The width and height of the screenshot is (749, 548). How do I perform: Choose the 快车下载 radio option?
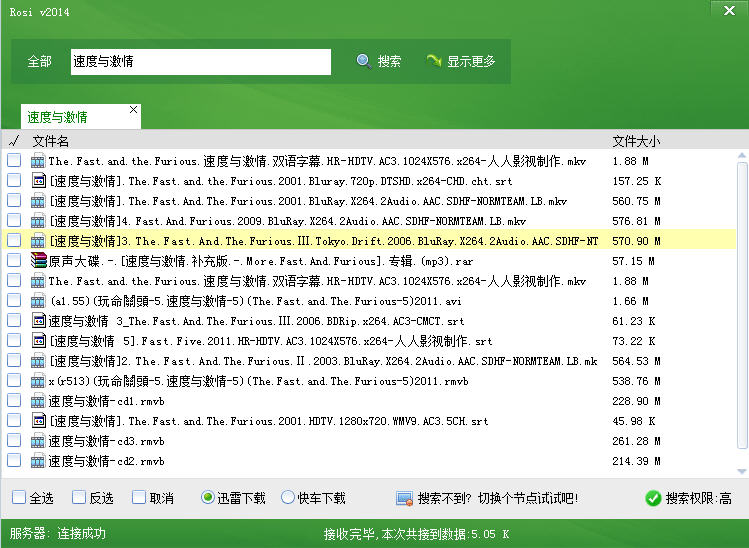[x=288, y=497]
